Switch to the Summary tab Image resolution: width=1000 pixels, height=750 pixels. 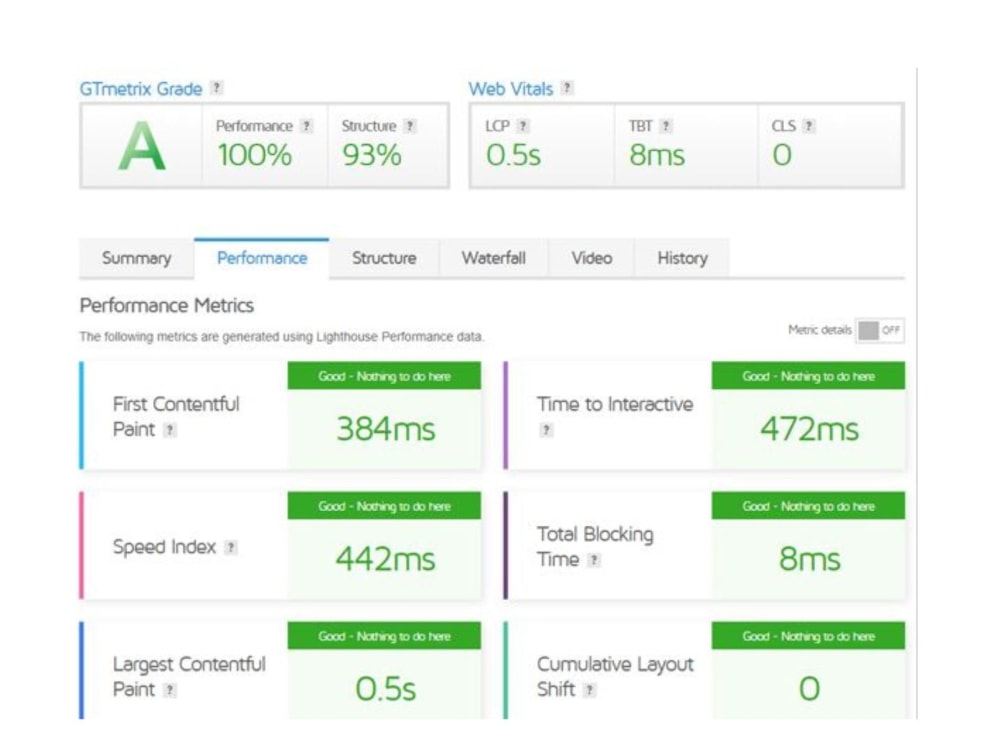(x=136, y=258)
